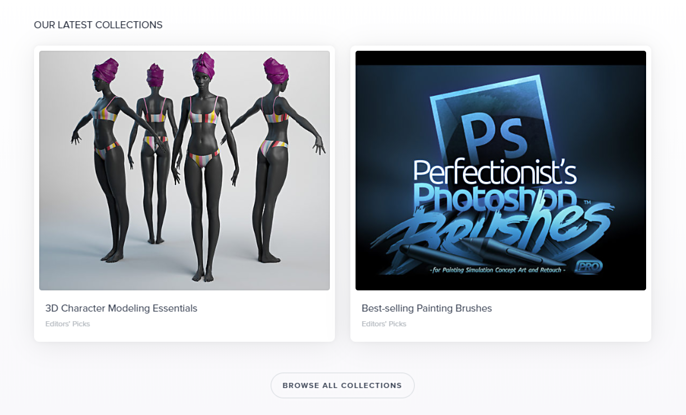Open the 3D Character Modeling Essentials title
Image resolution: width=686 pixels, height=415 pixels.
click(121, 308)
